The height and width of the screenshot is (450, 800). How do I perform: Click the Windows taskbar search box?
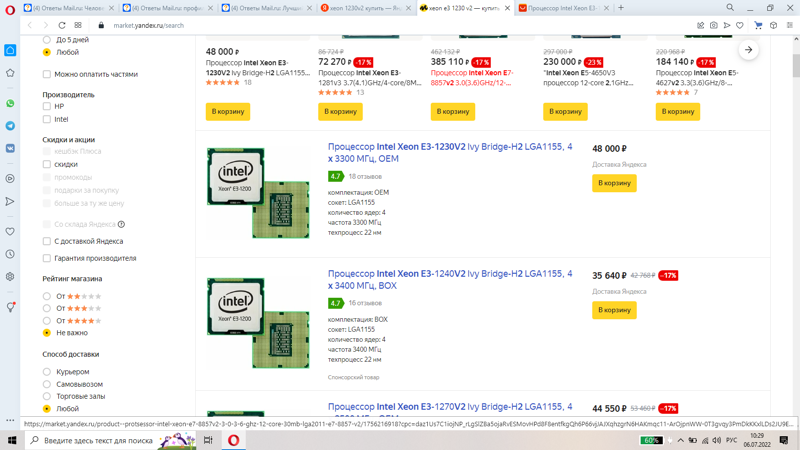click(x=110, y=440)
